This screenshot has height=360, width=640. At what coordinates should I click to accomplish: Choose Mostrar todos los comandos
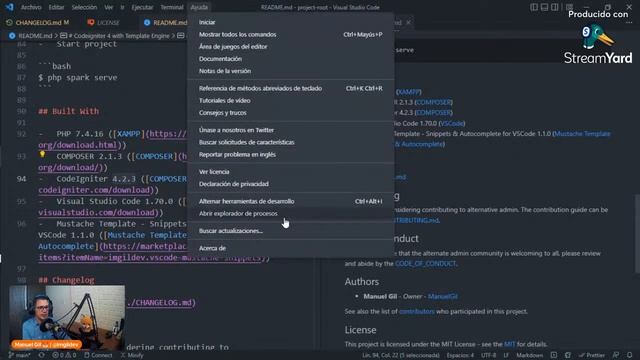pos(291,34)
